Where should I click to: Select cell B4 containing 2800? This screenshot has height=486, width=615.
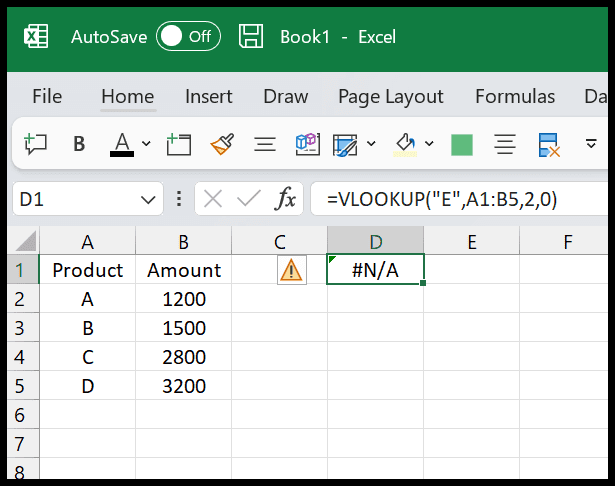coord(184,357)
